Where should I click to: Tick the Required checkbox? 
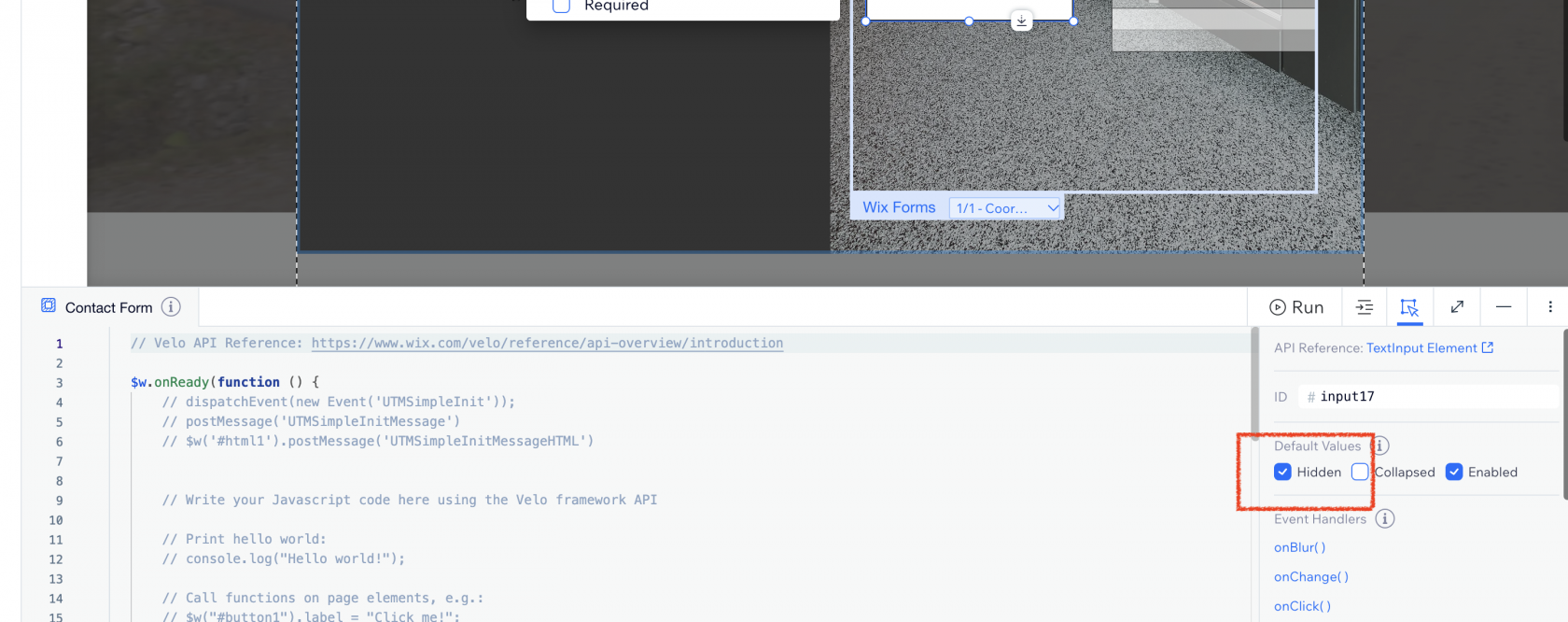pyautogui.click(x=562, y=7)
